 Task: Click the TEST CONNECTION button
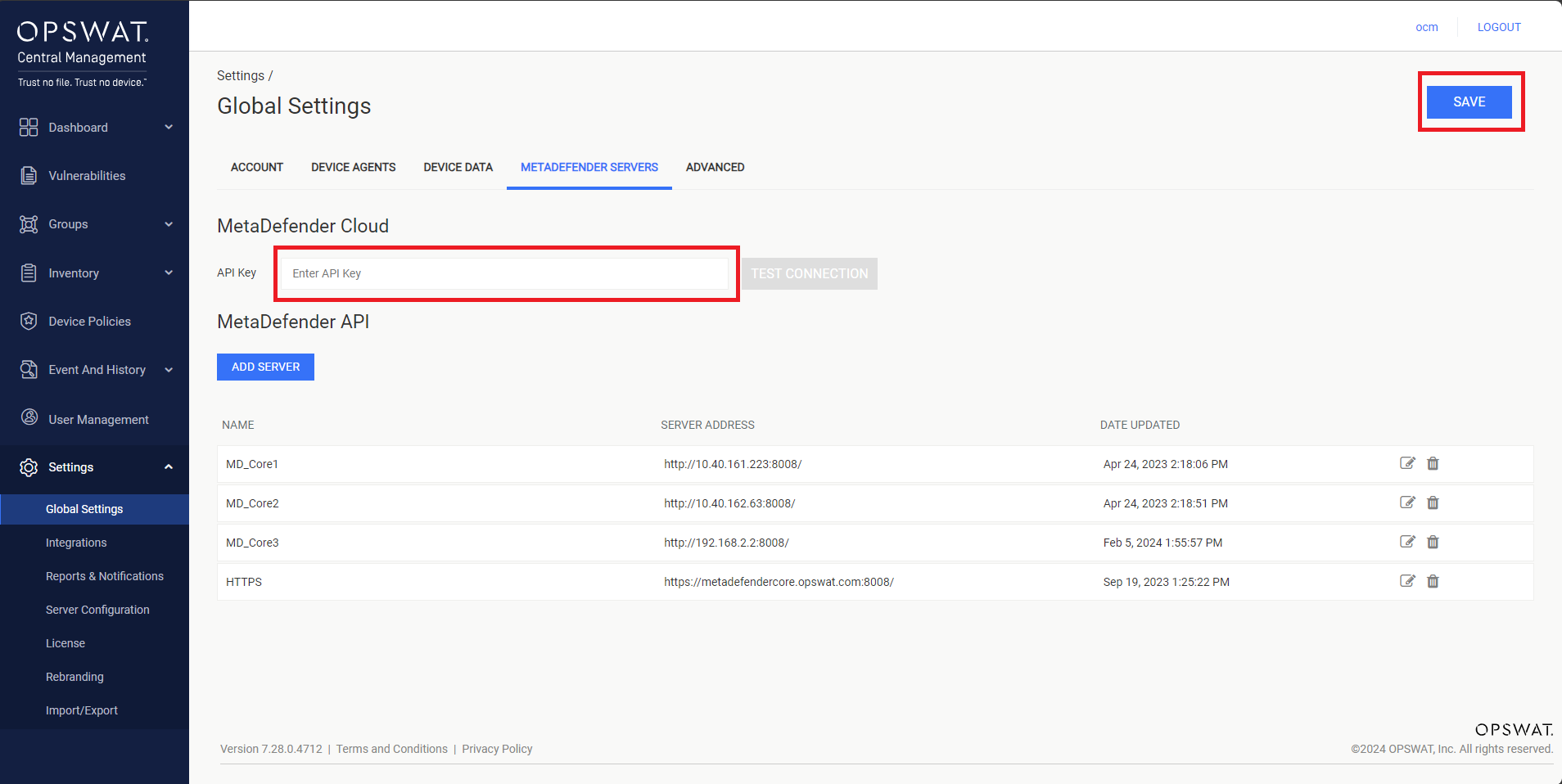[x=810, y=273]
